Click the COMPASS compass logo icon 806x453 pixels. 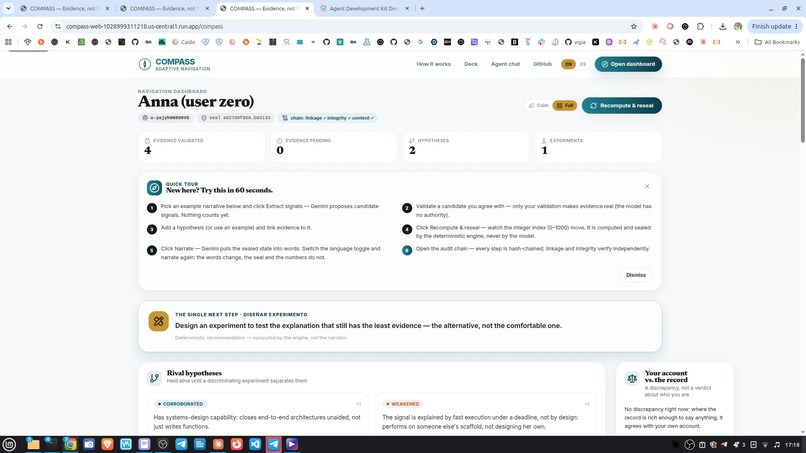(x=144, y=64)
